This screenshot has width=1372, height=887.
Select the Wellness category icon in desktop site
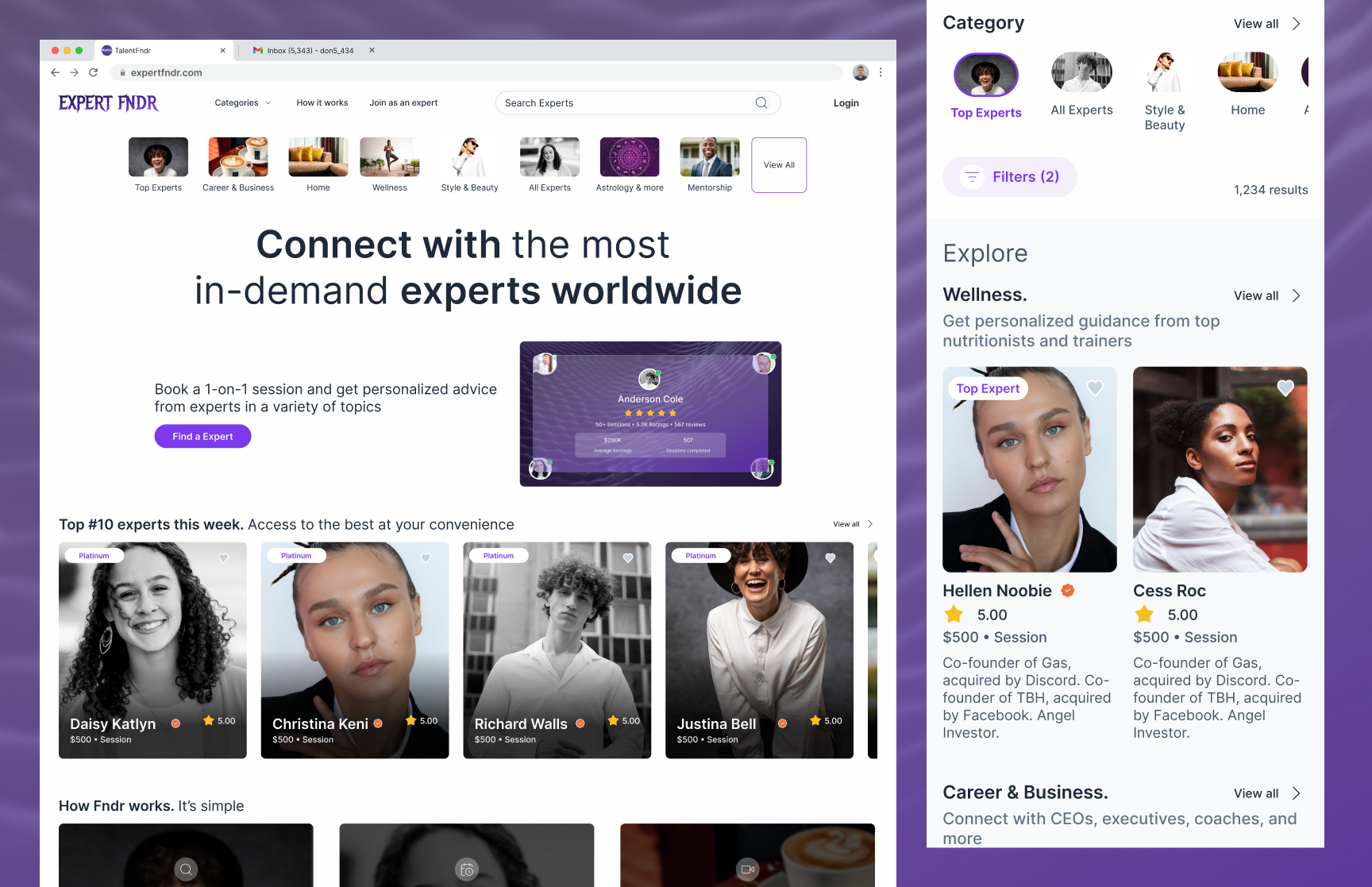point(390,156)
